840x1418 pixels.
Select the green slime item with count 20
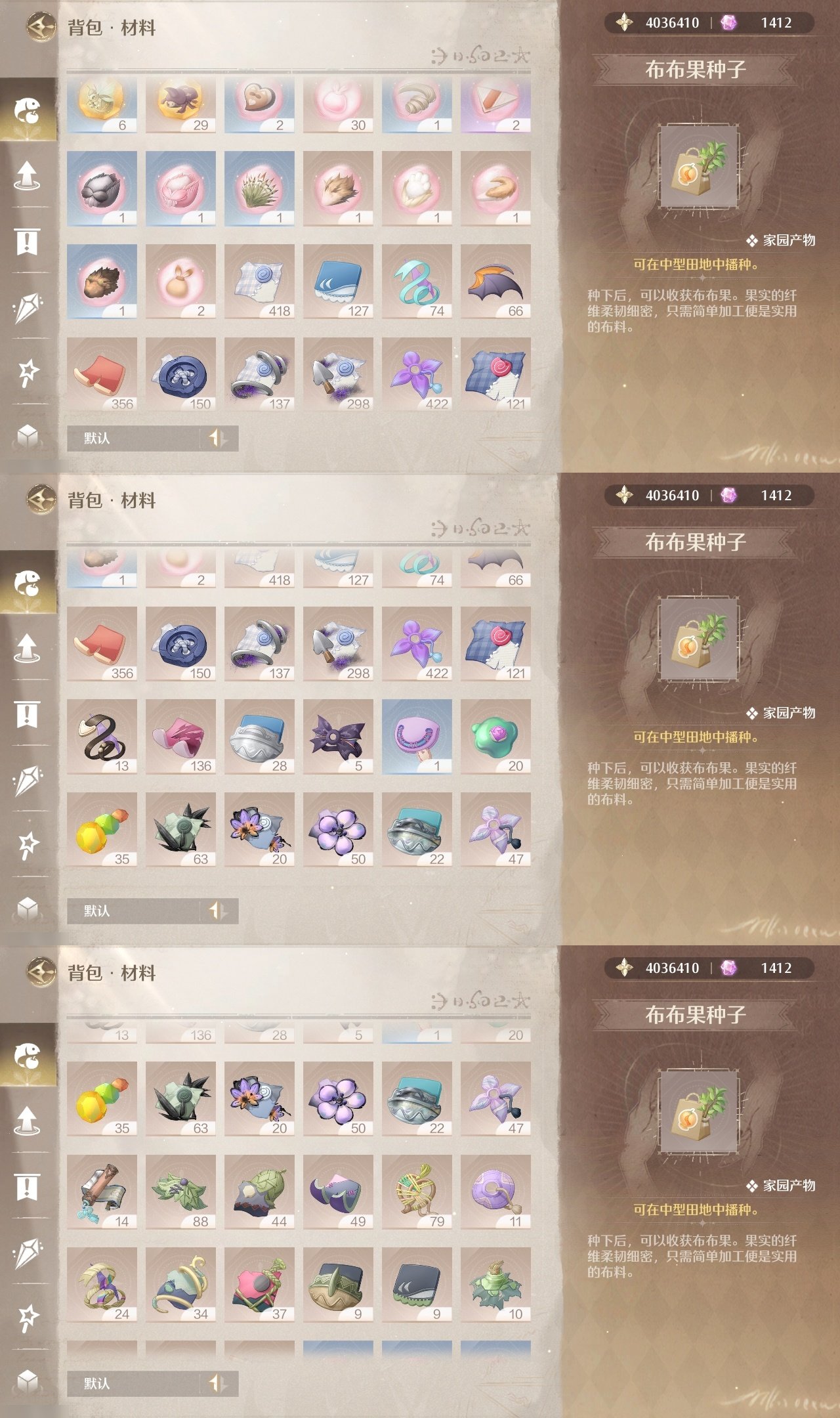coord(495,737)
